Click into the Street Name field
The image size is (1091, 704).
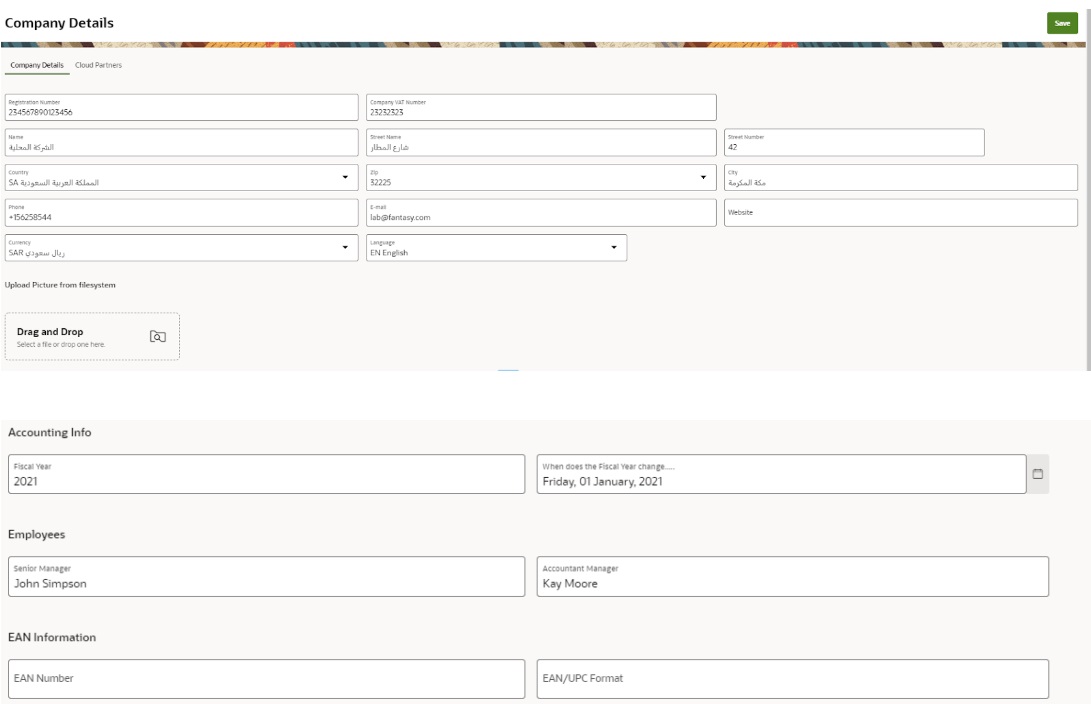pos(541,142)
